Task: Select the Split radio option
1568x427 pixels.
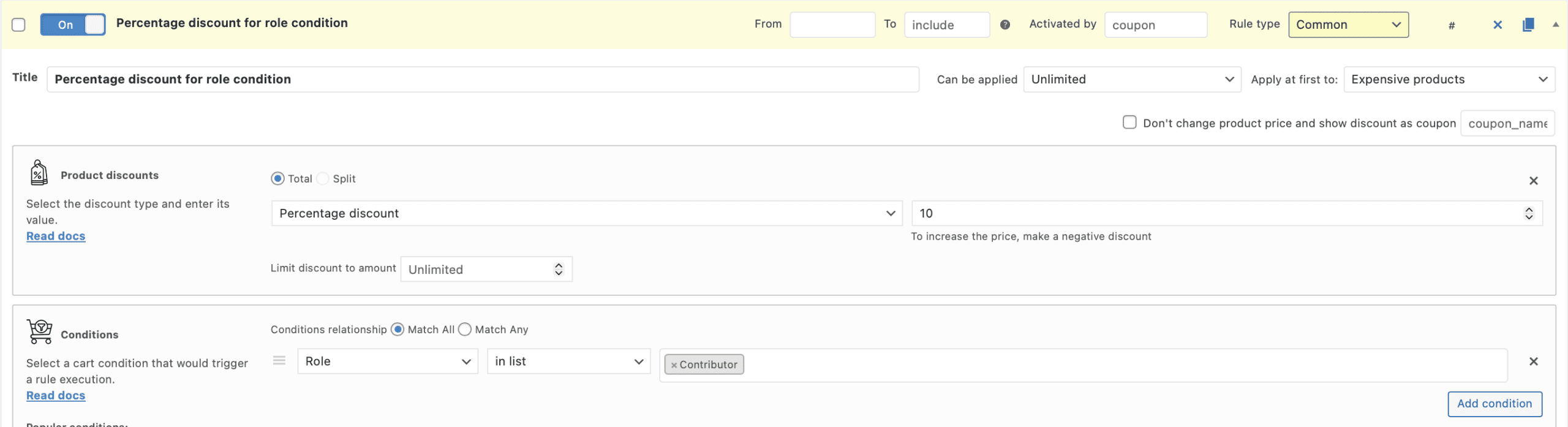Action: tap(323, 179)
